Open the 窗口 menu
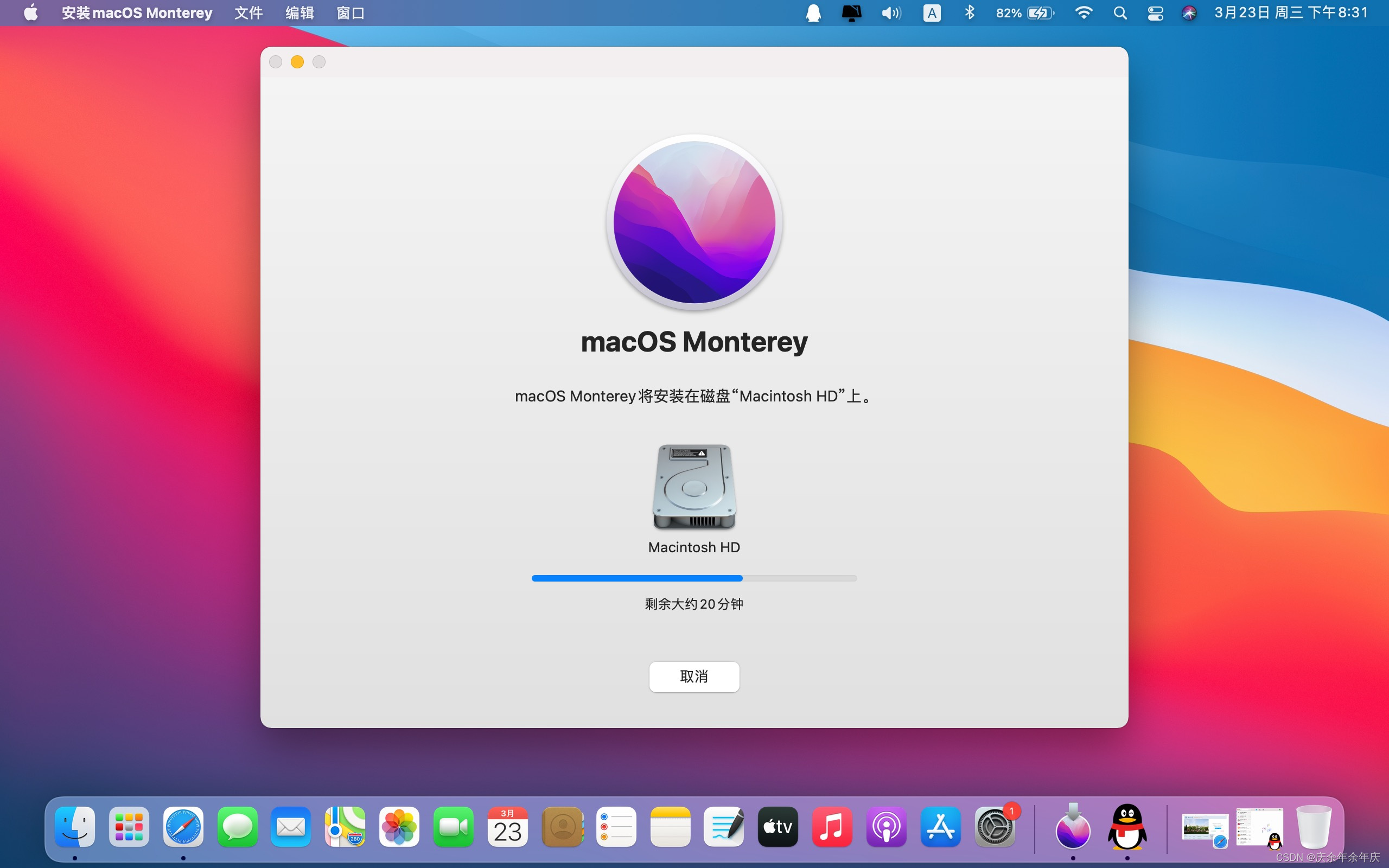The image size is (1389, 868). [x=350, y=12]
